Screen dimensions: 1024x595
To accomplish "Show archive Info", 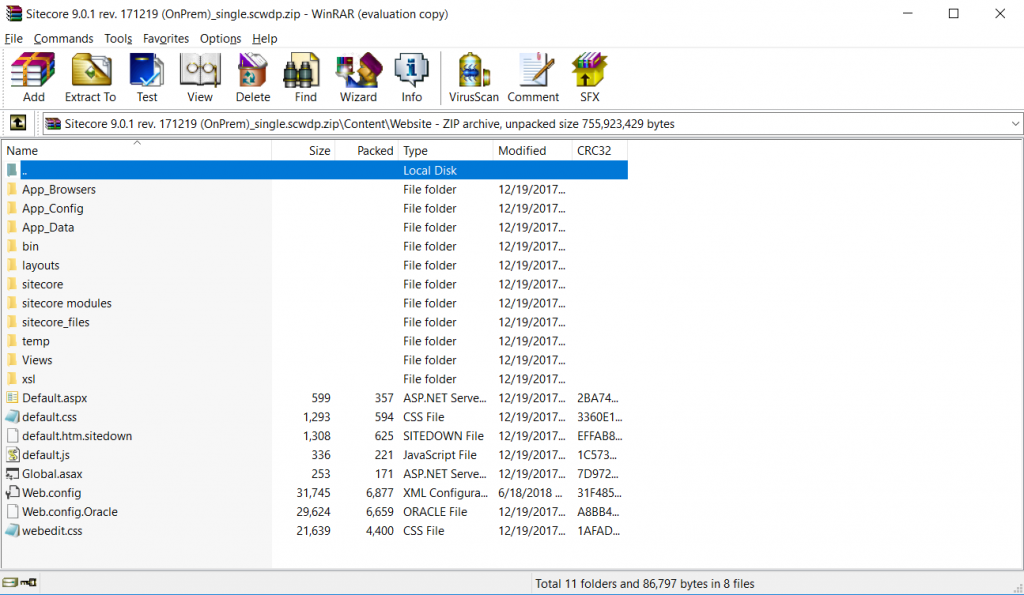I will click(x=411, y=77).
